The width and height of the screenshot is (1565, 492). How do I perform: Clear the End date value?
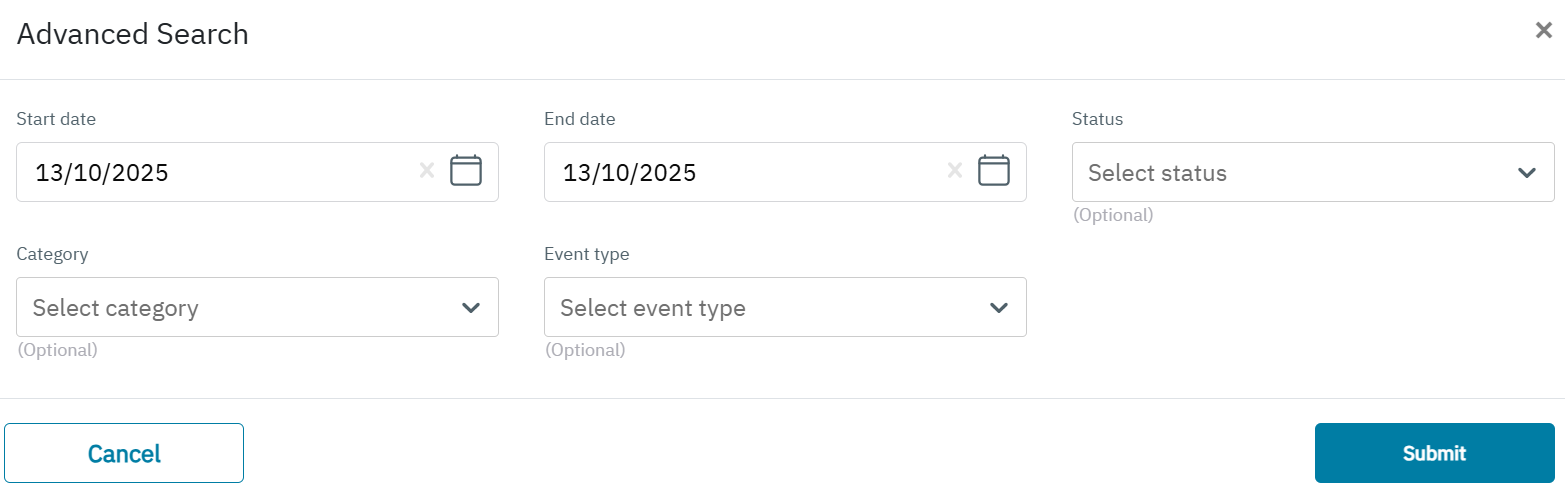coord(955,171)
